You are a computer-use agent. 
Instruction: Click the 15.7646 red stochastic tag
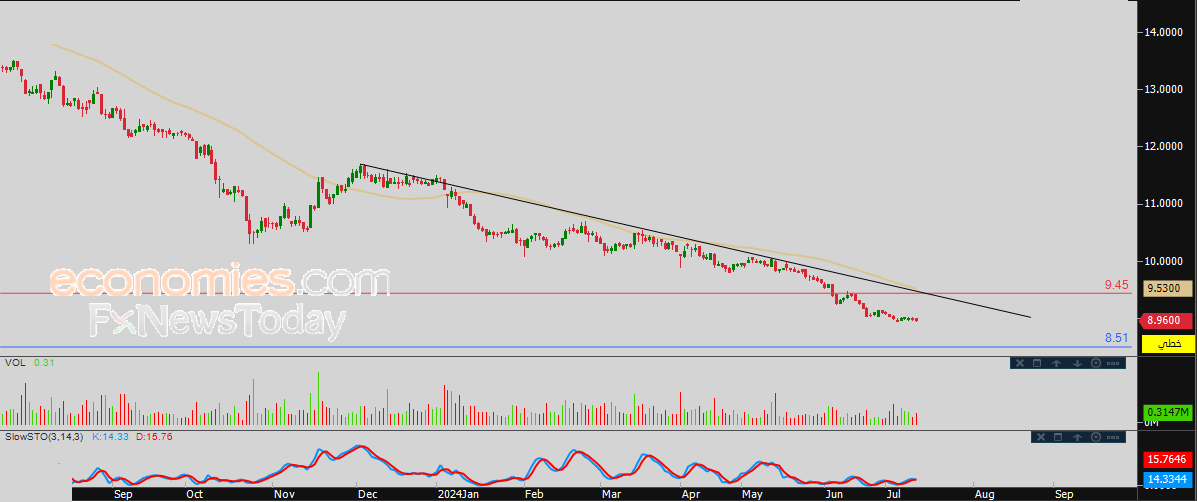pos(1167,460)
